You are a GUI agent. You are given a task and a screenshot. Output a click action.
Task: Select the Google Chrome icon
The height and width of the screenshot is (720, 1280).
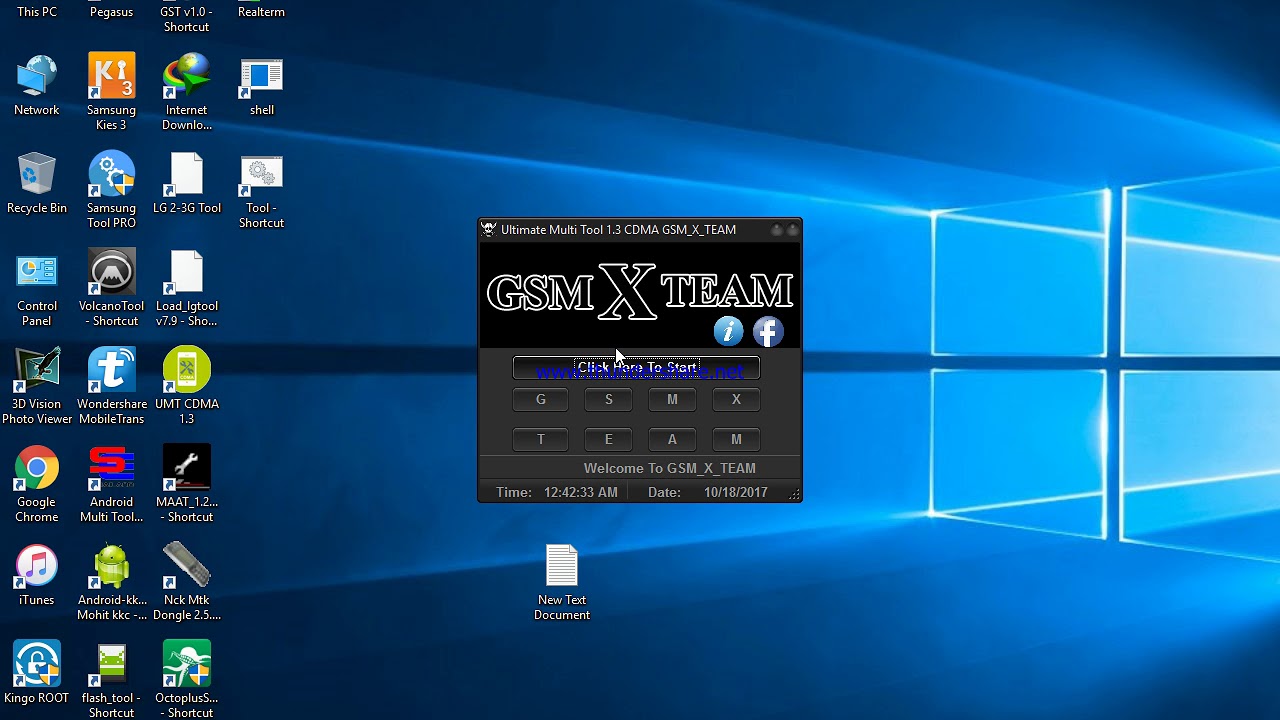point(37,484)
